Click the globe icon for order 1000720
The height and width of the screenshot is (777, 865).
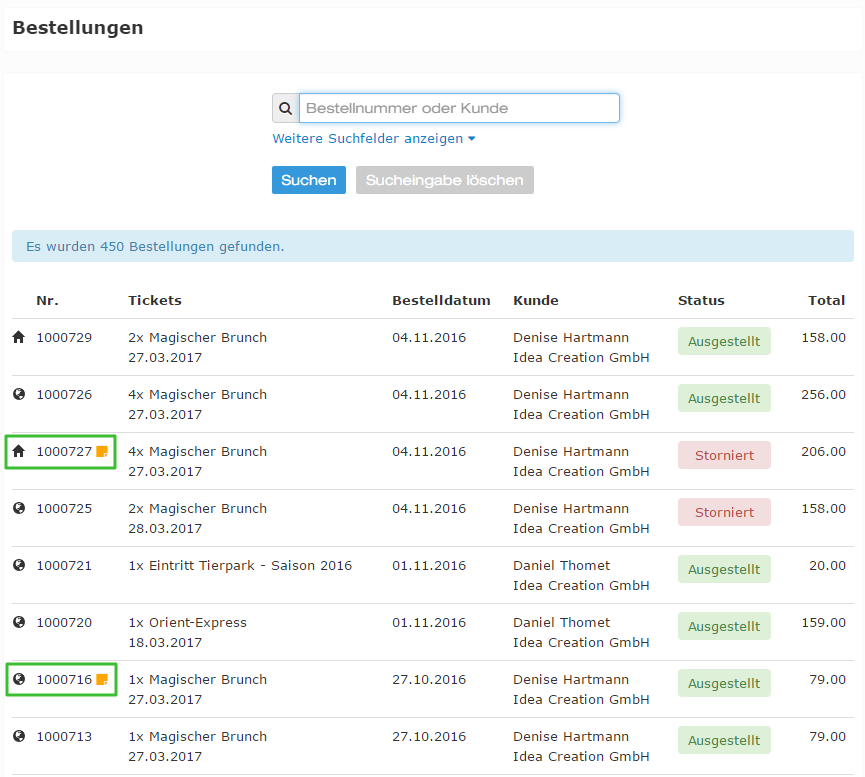click(x=19, y=622)
